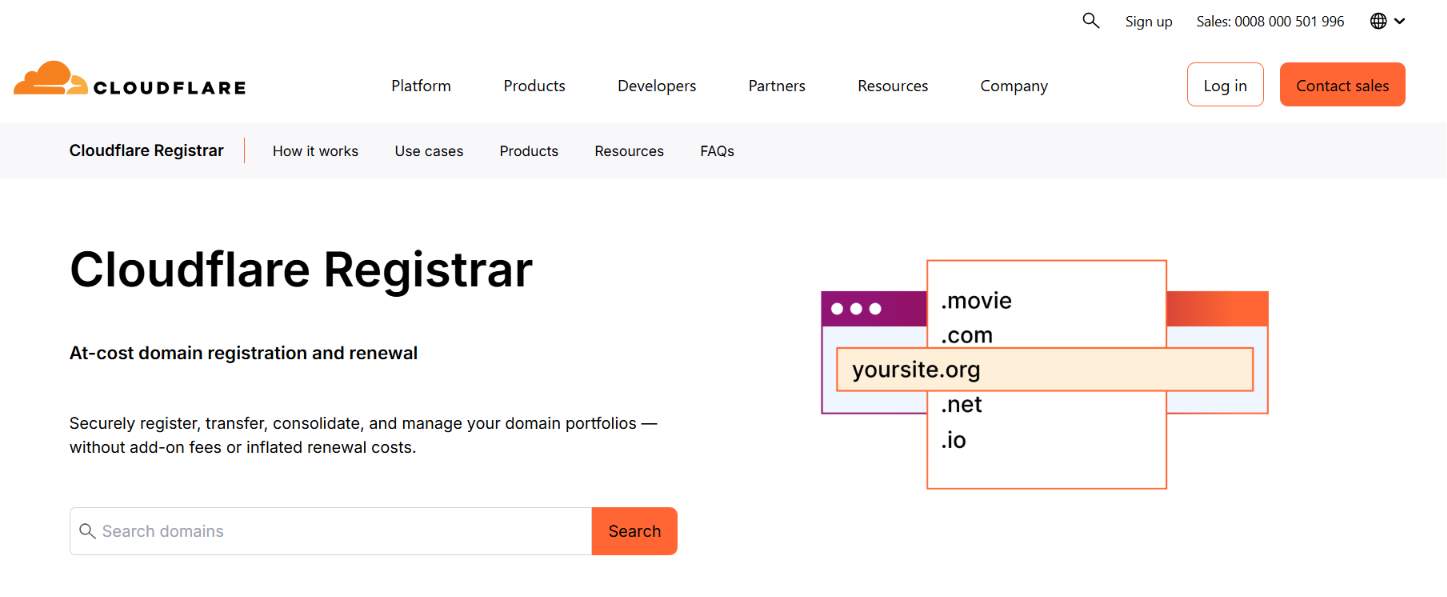Click 'At-cost domain registration and renewal' text
Screen dimensions: 1447x597
[x=244, y=353]
